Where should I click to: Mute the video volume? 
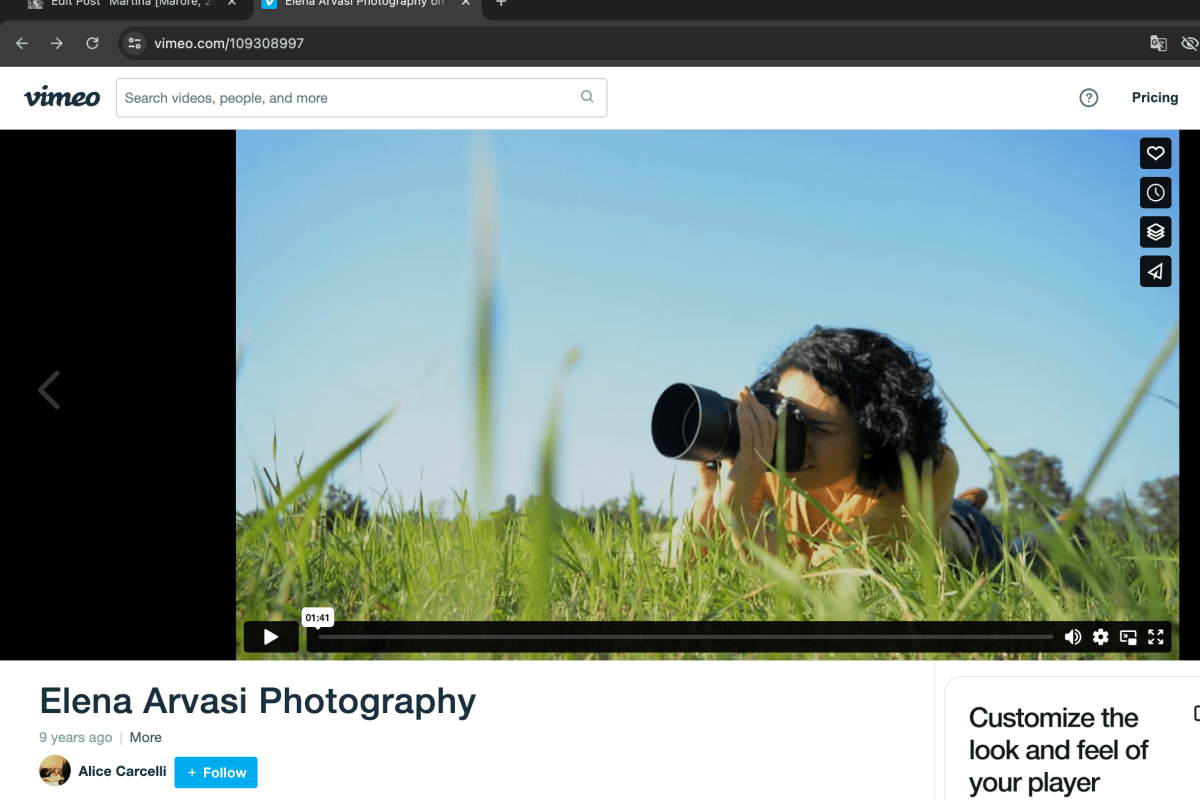coord(1073,637)
